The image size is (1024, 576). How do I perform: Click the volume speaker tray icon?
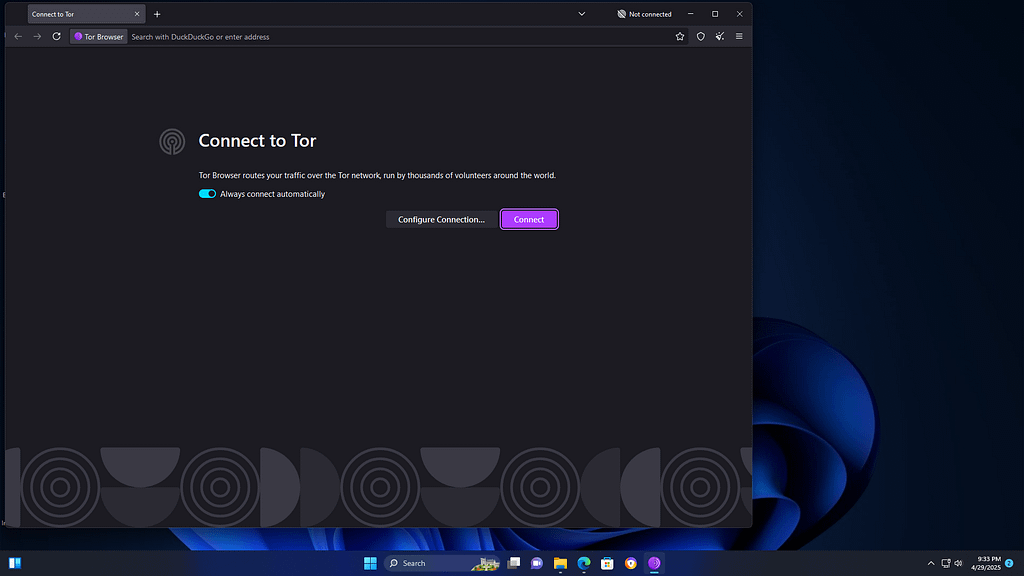point(958,563)
